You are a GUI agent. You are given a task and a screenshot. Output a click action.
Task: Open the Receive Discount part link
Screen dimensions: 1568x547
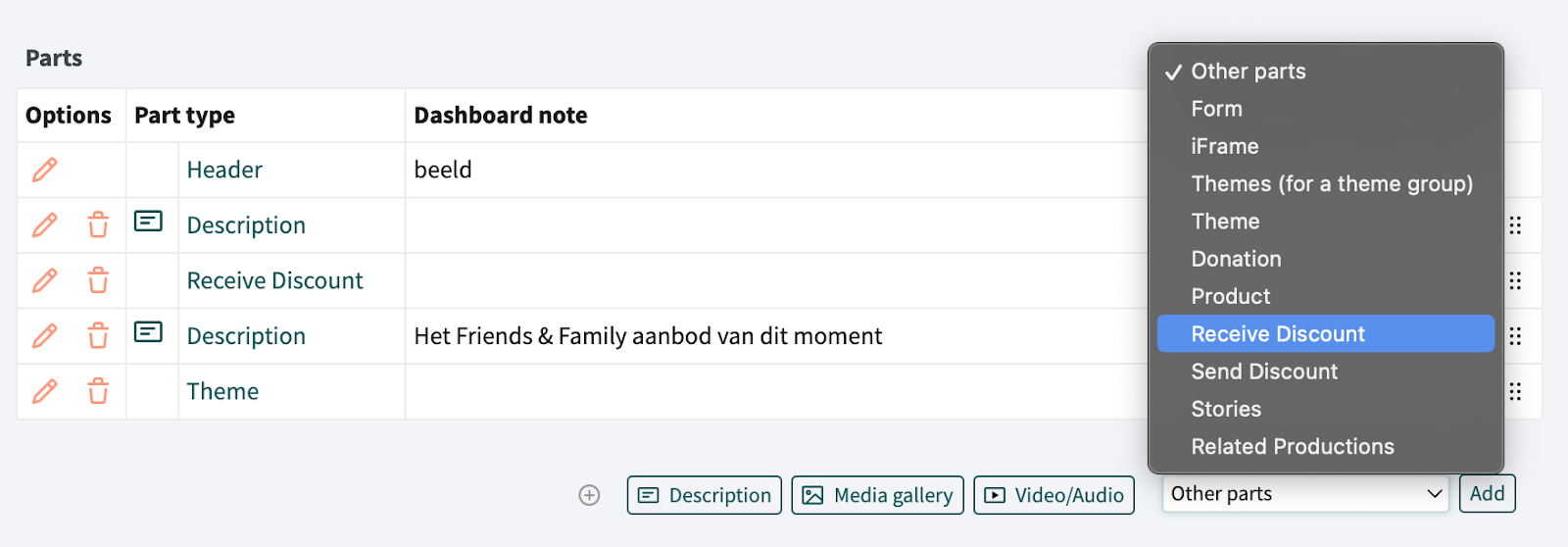pyautogui.click(x=274, y=281)
